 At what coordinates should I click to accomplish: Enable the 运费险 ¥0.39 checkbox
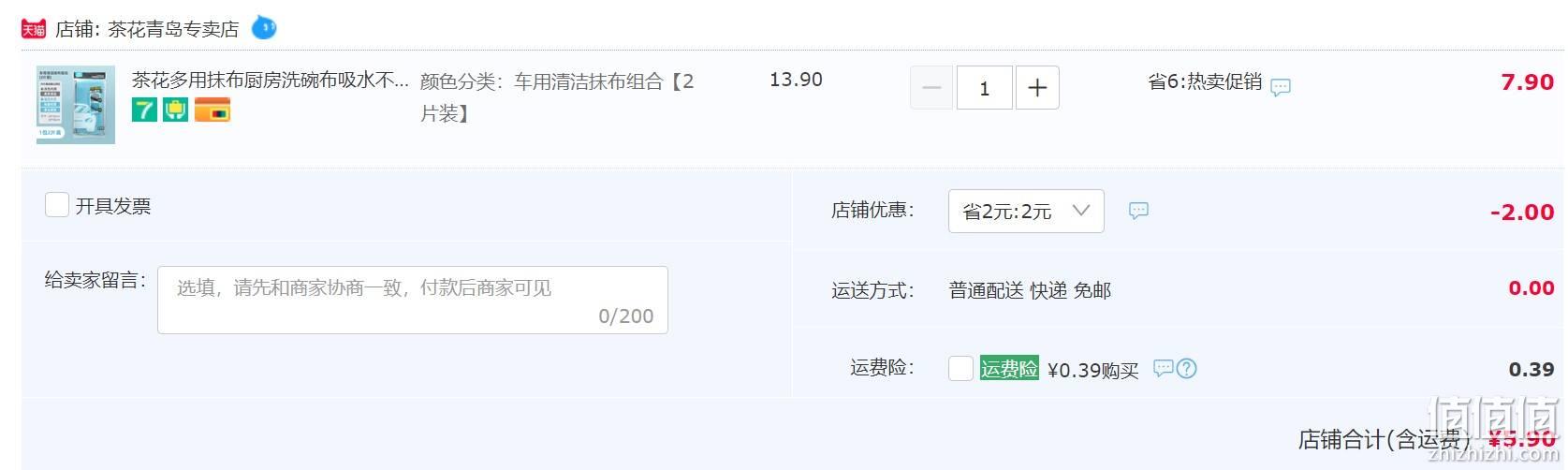pyautogui.click(x=961, y=369)
